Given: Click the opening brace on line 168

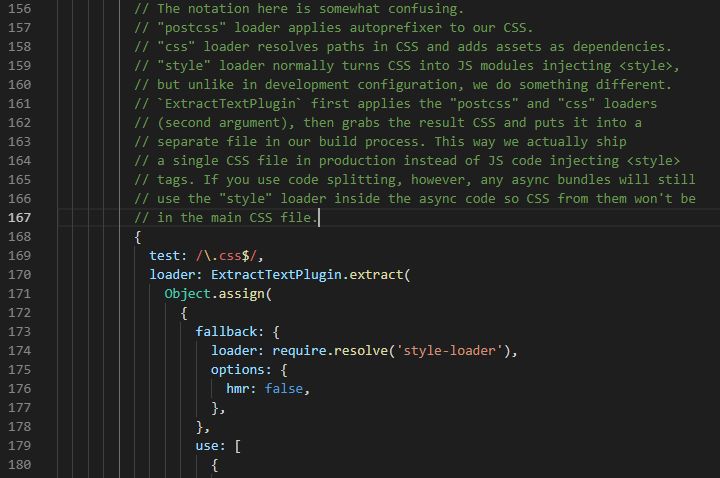Looking at the screenshot, I should click(137, 237).
